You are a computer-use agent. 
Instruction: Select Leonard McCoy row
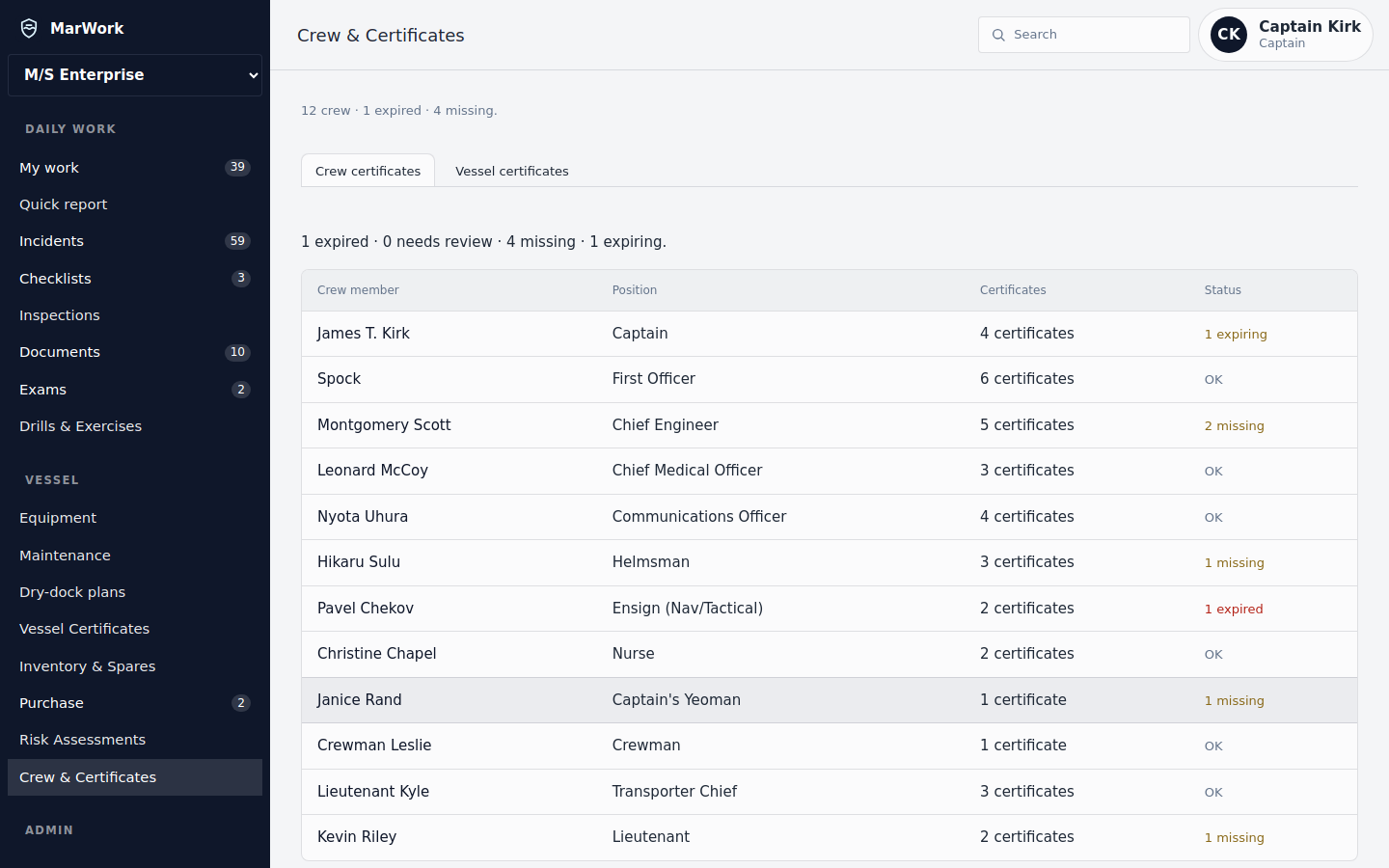pos(830,471)
